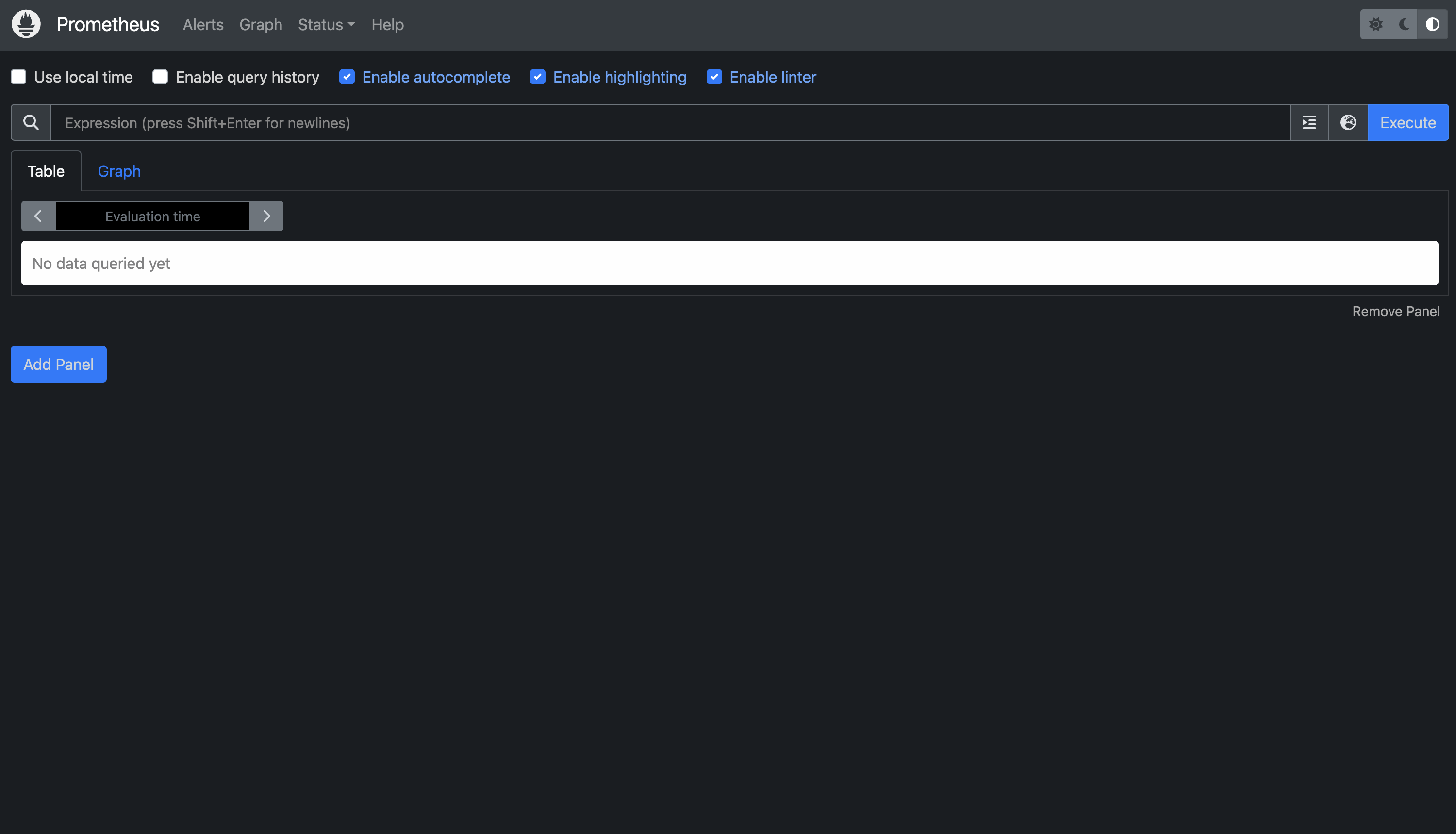Click the Prometheus logo
The height and width of the screenshot is (834, 1456).
point(26,24)
